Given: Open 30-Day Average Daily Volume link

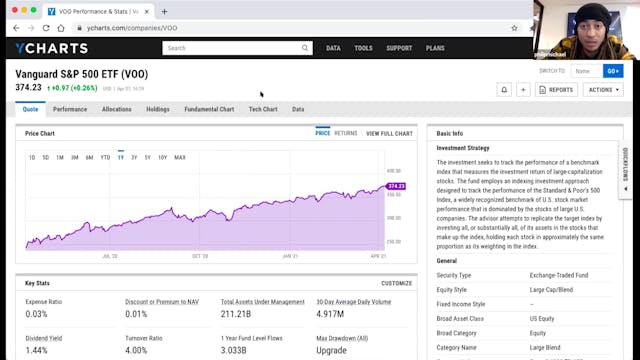Looking at the screenshot, I should click(x=354, y=302).
